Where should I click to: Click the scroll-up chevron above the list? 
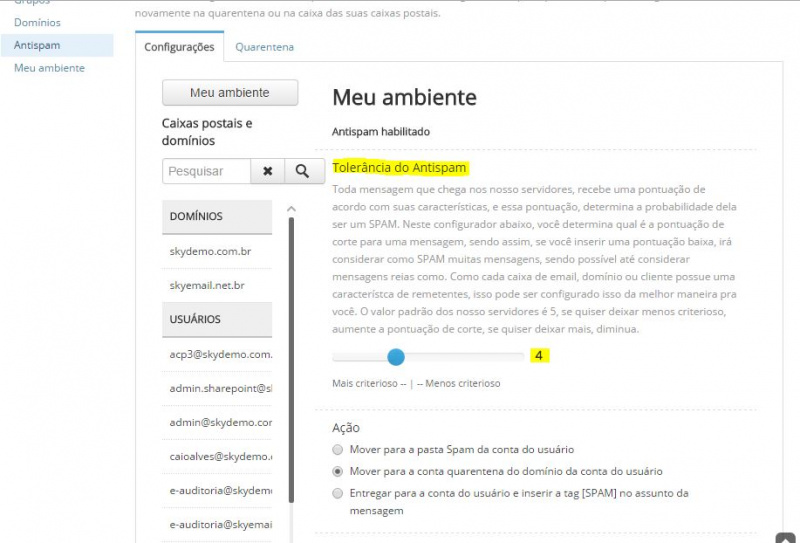coord(291,209)
